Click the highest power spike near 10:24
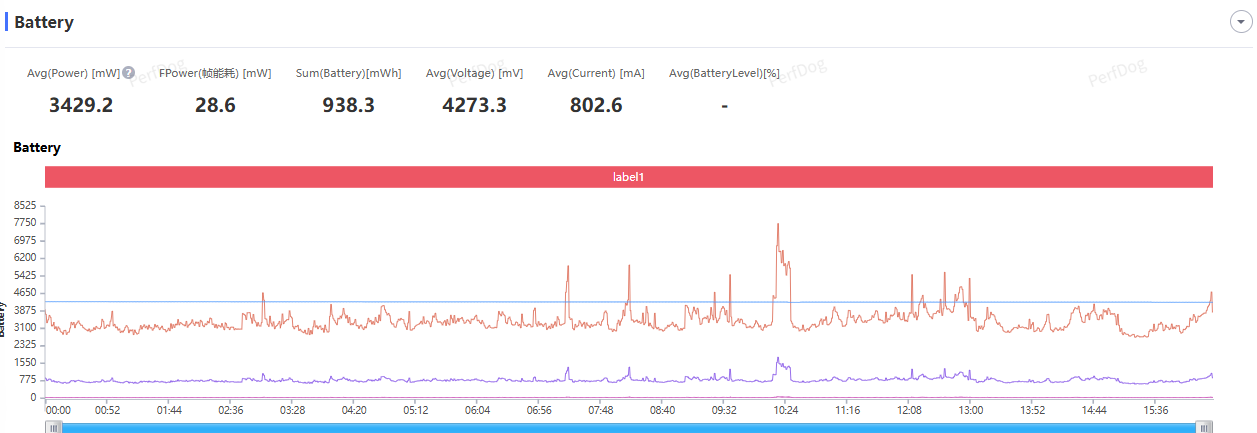The width and height of the screenshot is (1257, 433). pyautogui.click(x=777, y=225)
